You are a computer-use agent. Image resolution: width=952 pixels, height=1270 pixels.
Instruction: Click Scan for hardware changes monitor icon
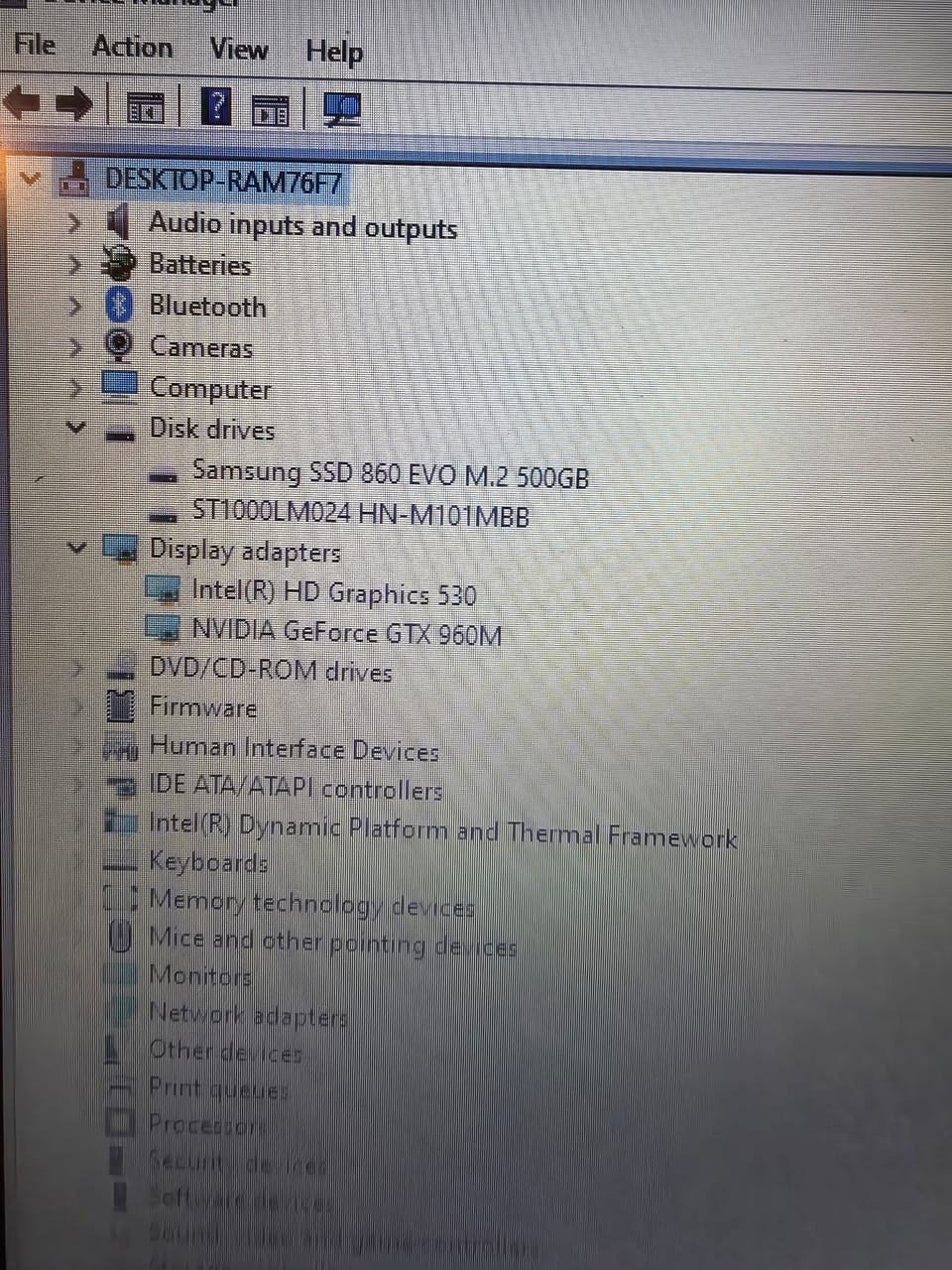pyautogui.click(x=343, y=109)
